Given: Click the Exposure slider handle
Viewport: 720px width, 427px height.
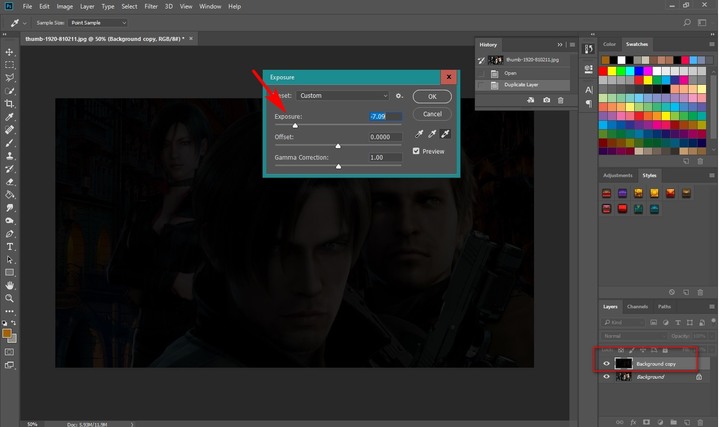Looking at the screenshot, I should (x=295, y=125).
